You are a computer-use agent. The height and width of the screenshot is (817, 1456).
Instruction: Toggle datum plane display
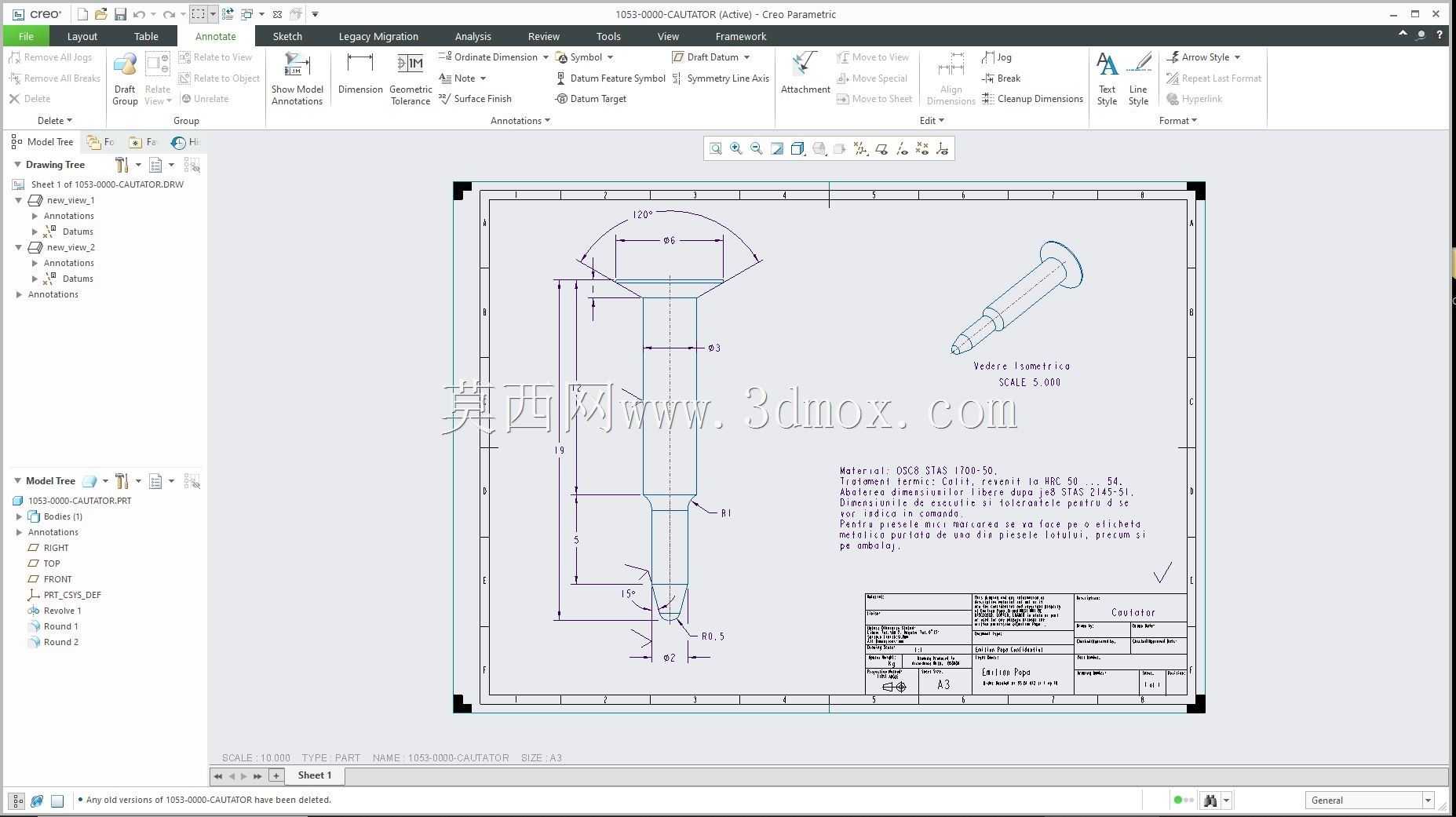tap(881, 148)
